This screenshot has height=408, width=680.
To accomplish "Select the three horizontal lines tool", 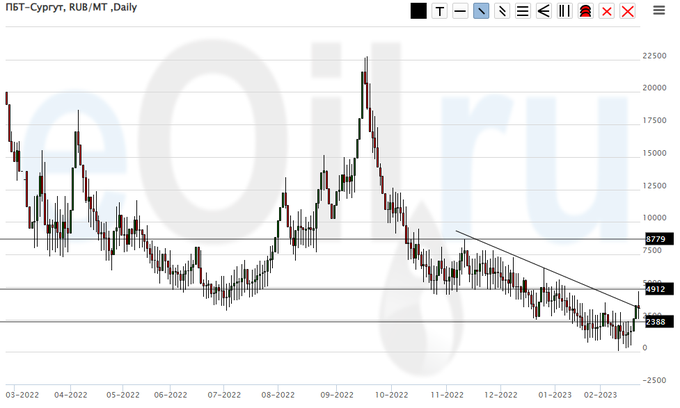I will point(523,11).
